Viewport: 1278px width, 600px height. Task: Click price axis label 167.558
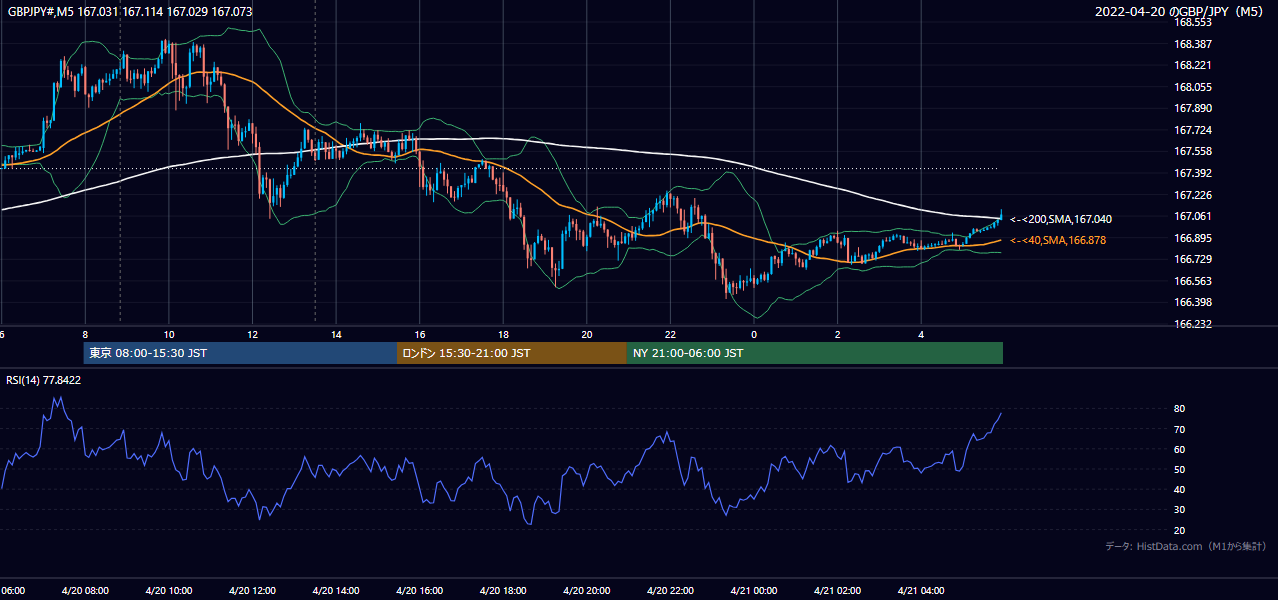coord(1193,152)
